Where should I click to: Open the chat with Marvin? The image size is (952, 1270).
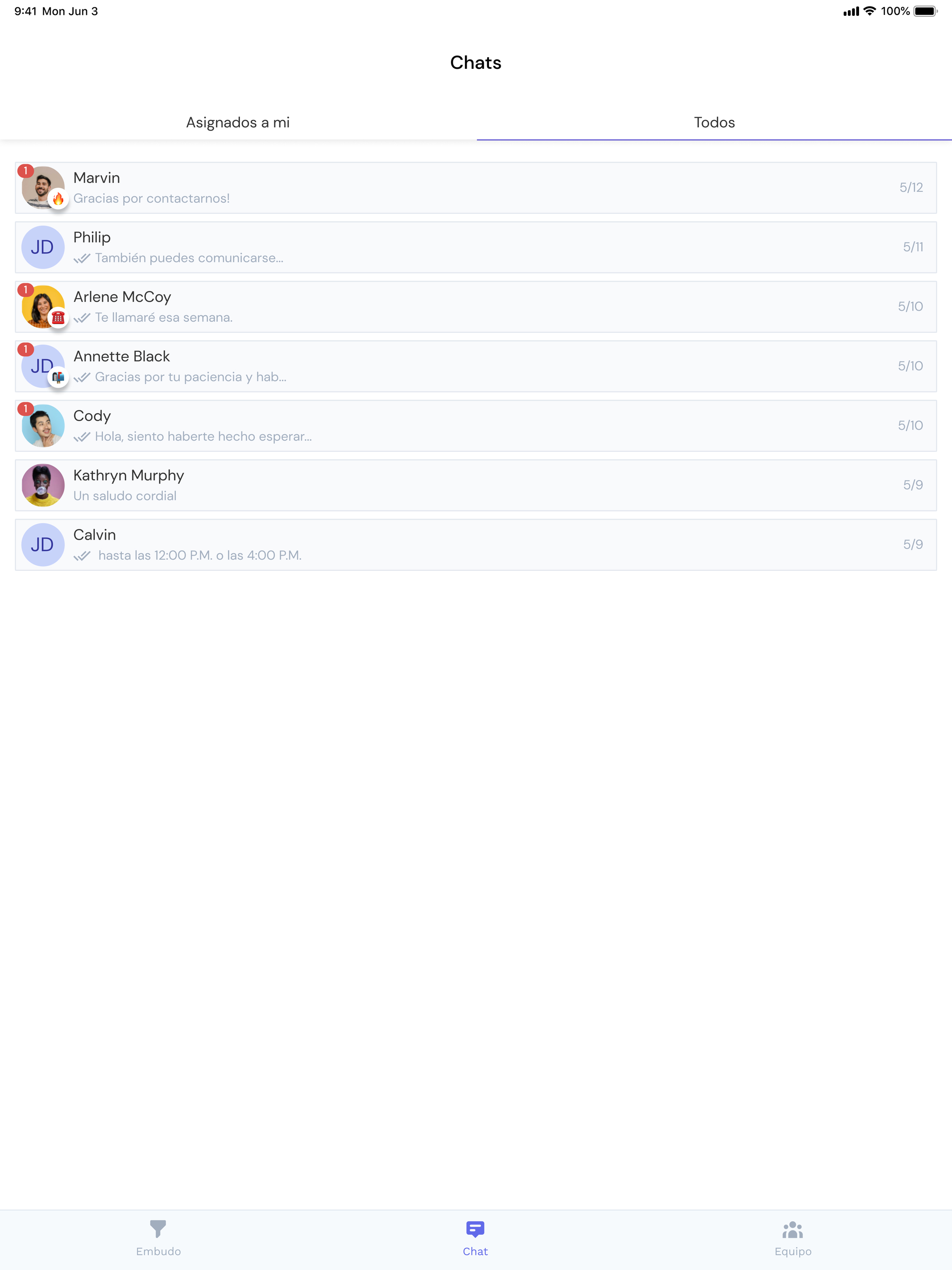tap(476, 188)
